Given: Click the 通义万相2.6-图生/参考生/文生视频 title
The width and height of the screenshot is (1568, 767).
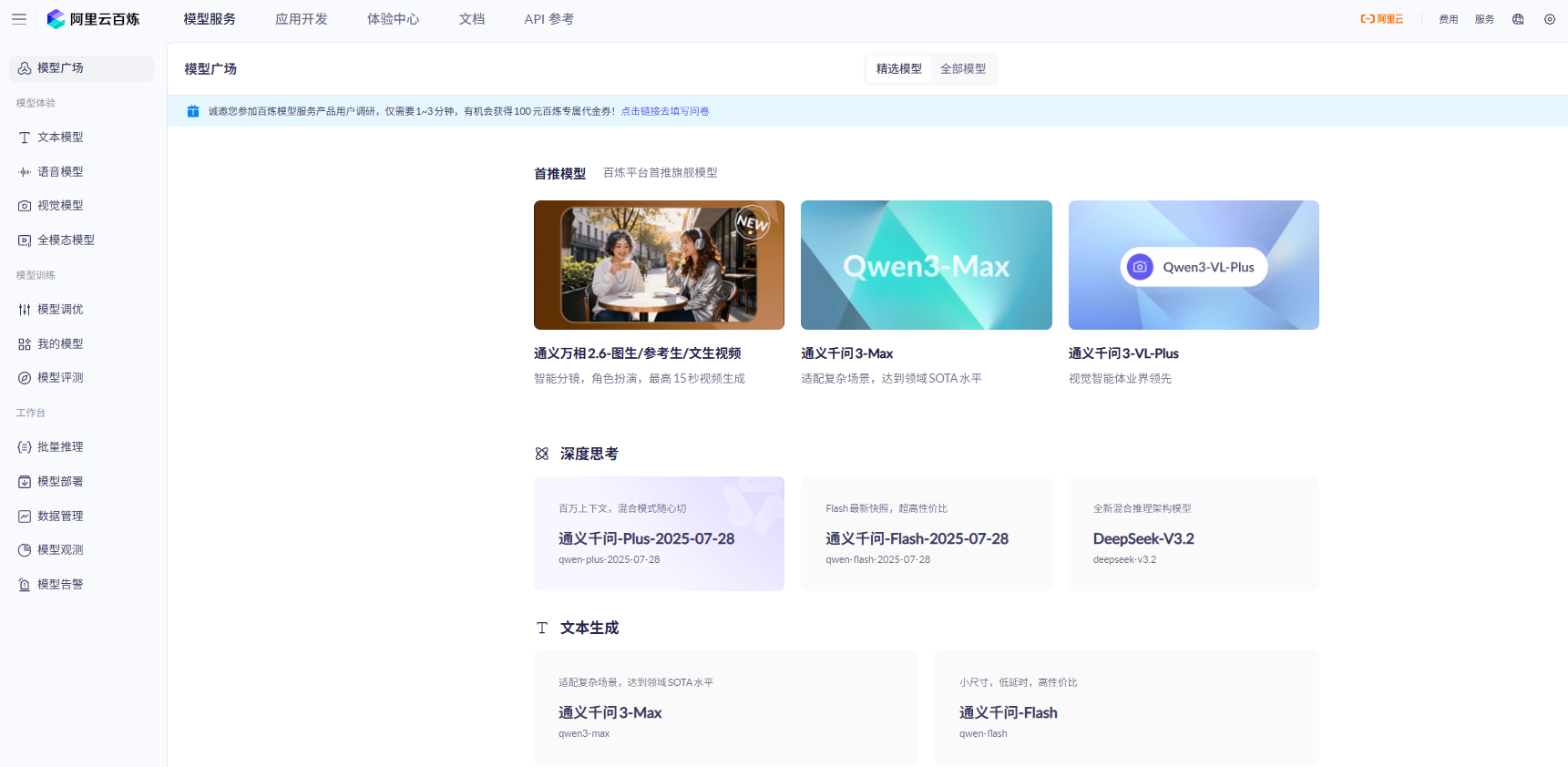Looking at the screenshot, I should coord(638,353).
